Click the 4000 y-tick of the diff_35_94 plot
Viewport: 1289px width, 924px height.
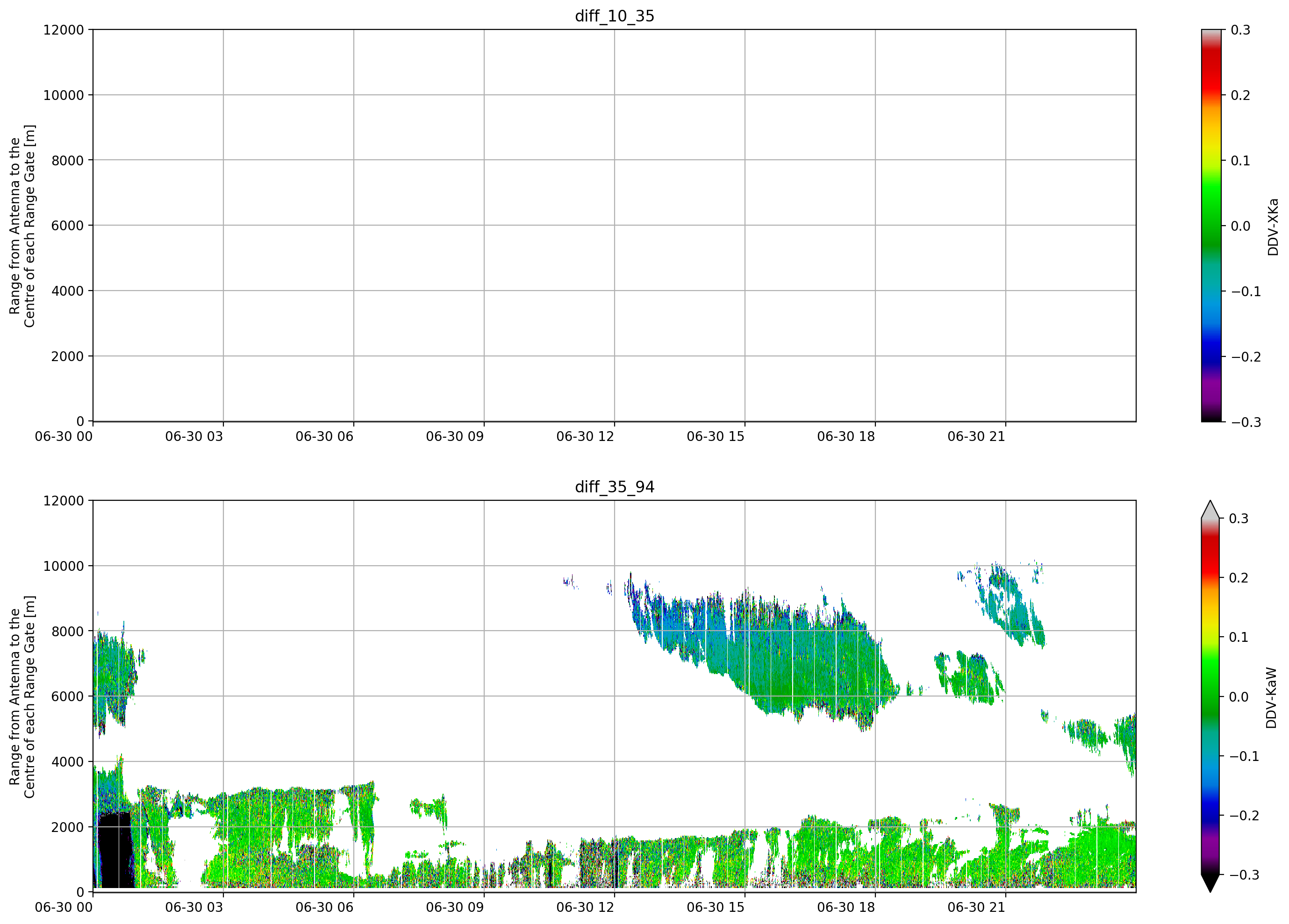tap(68, 761)
